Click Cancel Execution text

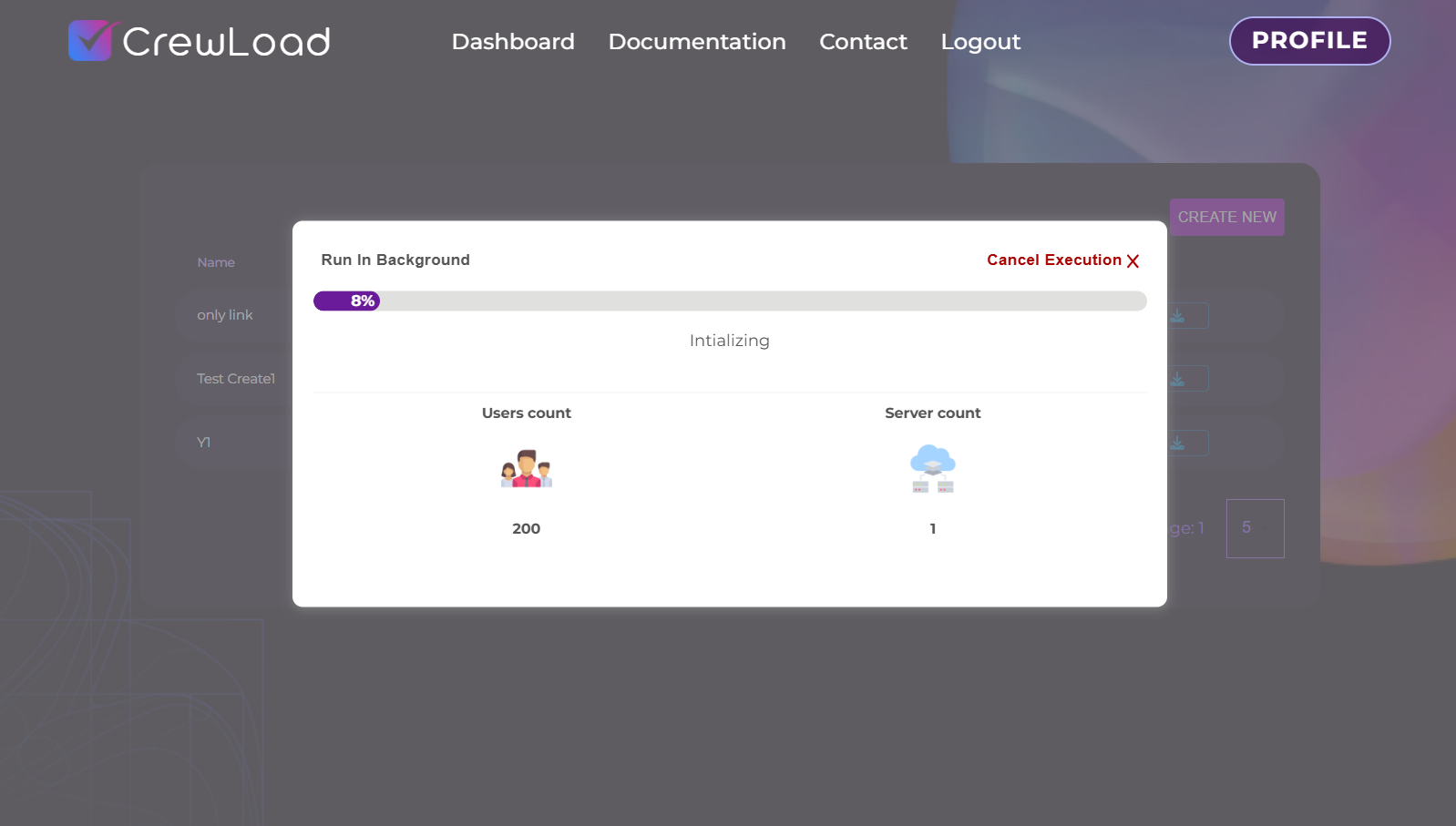tap(1054, 260)
